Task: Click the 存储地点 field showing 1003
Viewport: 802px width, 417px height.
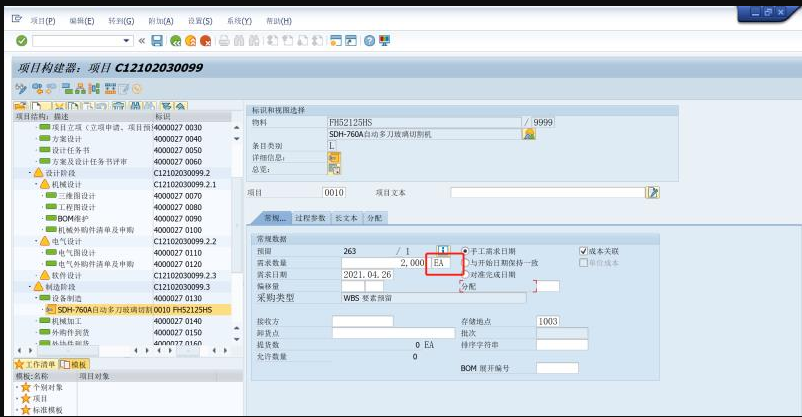Action: point(548,321)
